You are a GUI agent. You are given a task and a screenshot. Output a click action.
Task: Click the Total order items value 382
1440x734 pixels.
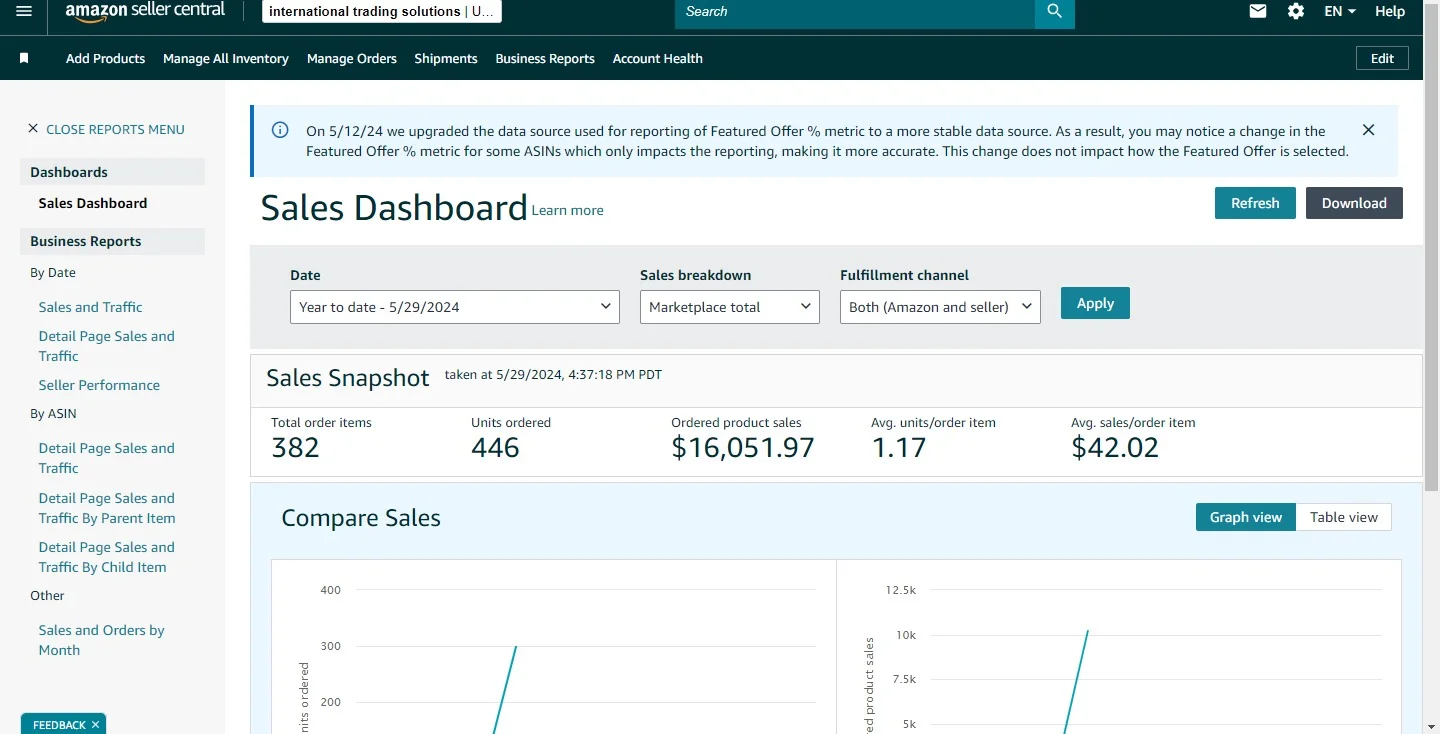295,448
